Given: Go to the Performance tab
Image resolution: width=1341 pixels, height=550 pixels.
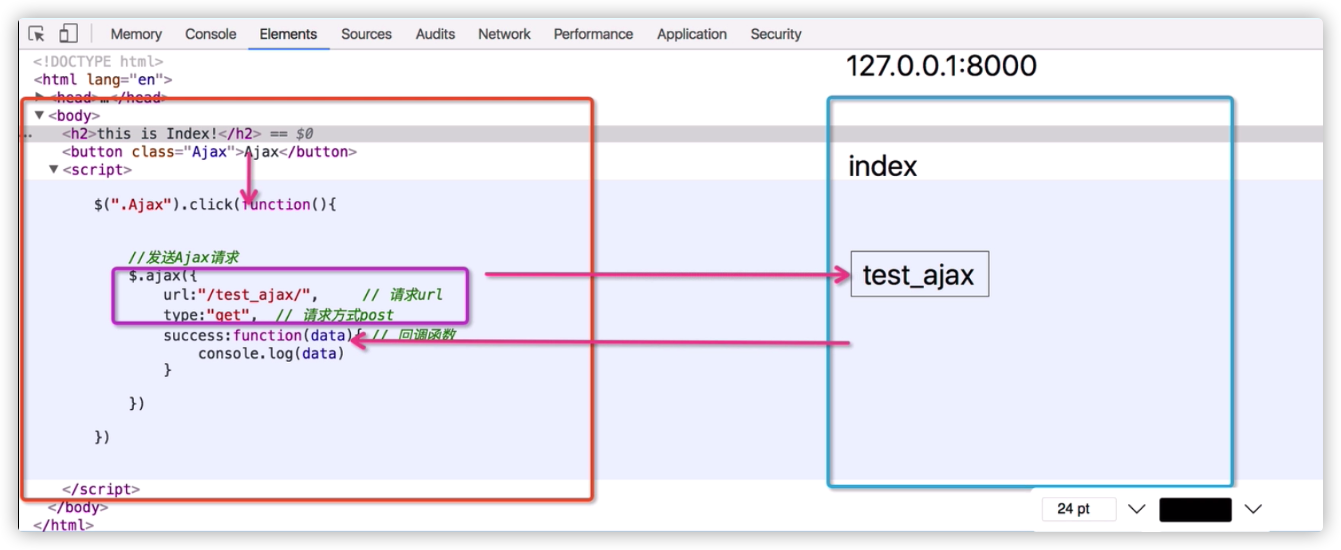Looking at the screenshot, I should tap(593, 34).
